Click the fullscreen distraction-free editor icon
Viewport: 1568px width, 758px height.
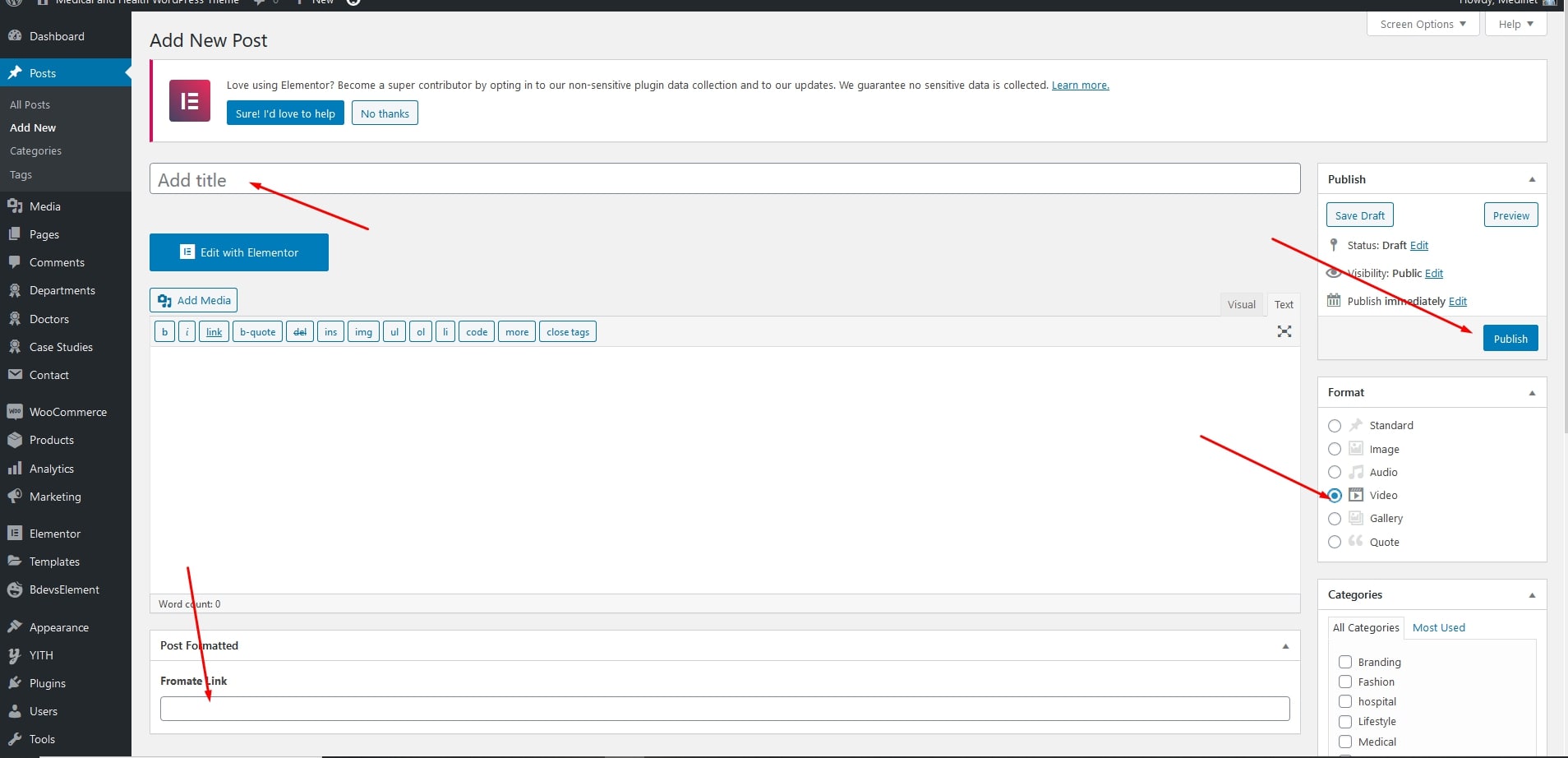pyautogui.click(x=1284, y=331)
